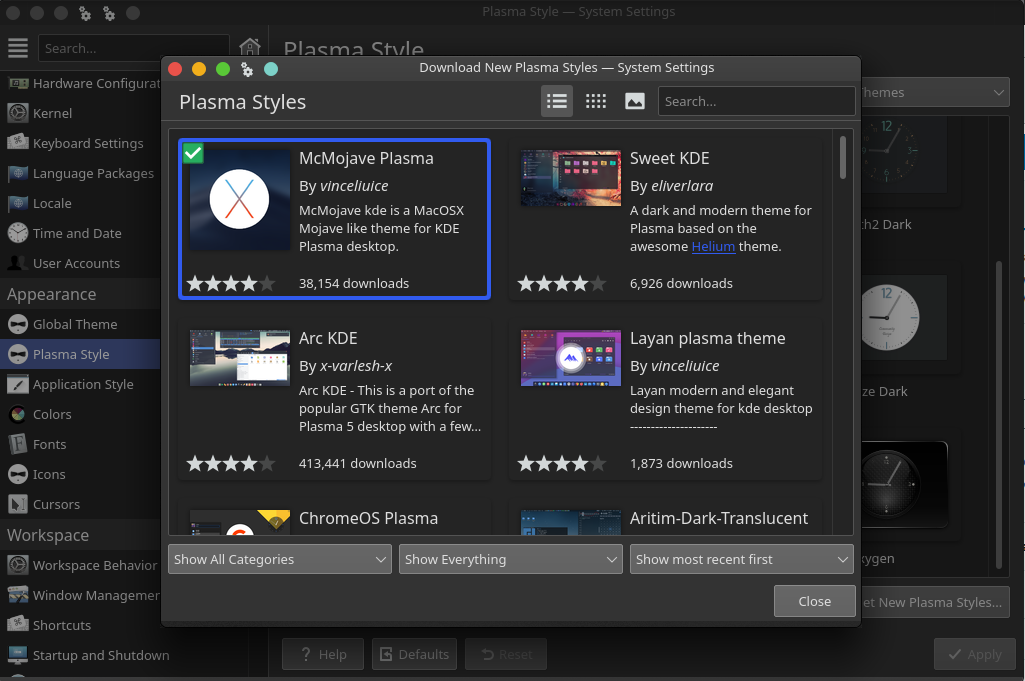Screen dimensions: 1025x681
Task: Open Startup and Shutdown via its sidebar icon
Action: (x=18, y=656)
